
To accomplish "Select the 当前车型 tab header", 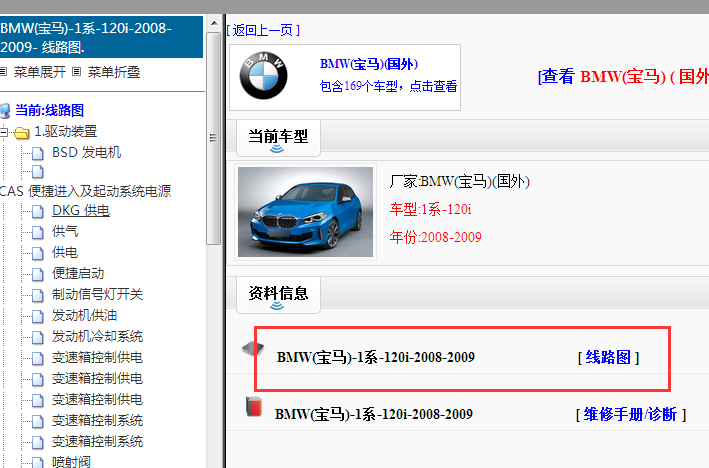I will coord(278,136).
